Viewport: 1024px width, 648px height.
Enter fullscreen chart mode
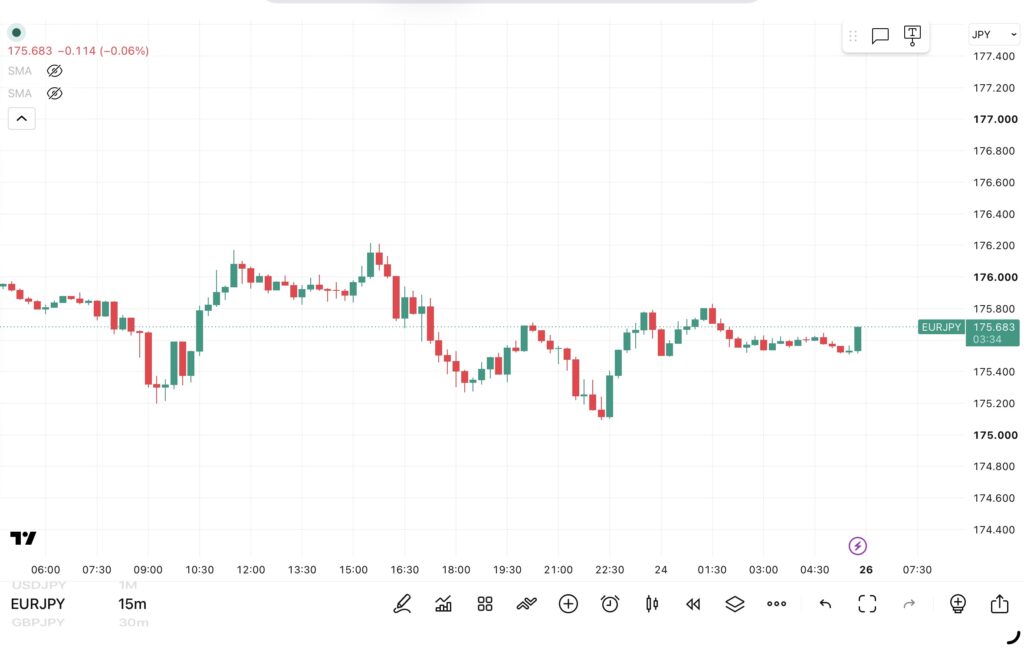coord(867,604)
